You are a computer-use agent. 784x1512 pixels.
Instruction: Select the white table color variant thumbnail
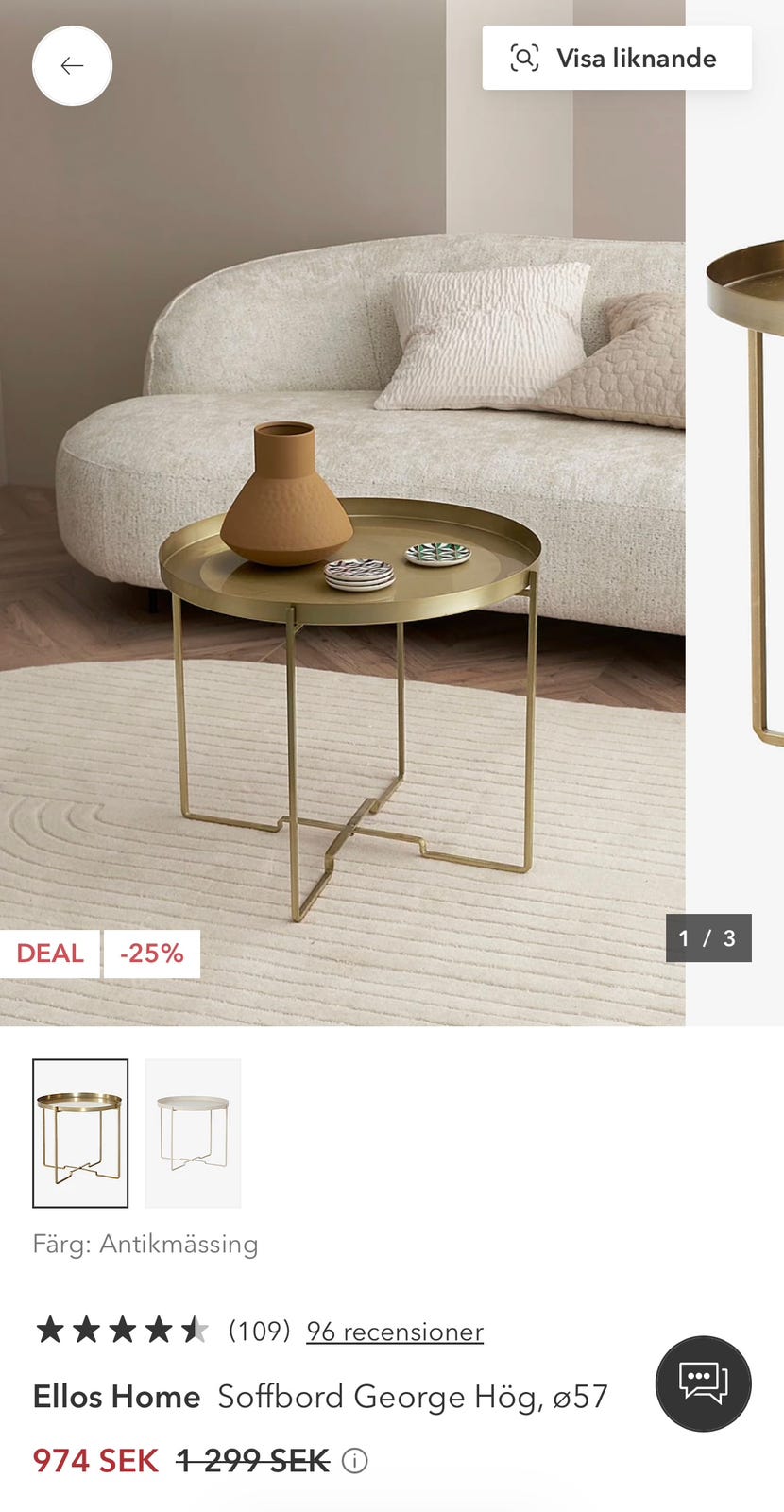pyautogui.click(x=193, y=1133)
